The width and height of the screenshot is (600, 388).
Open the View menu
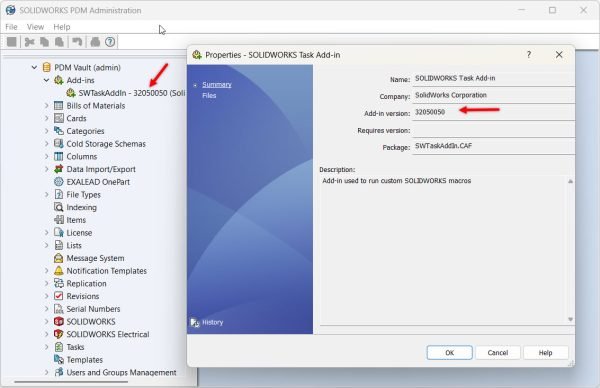point(35,27)
